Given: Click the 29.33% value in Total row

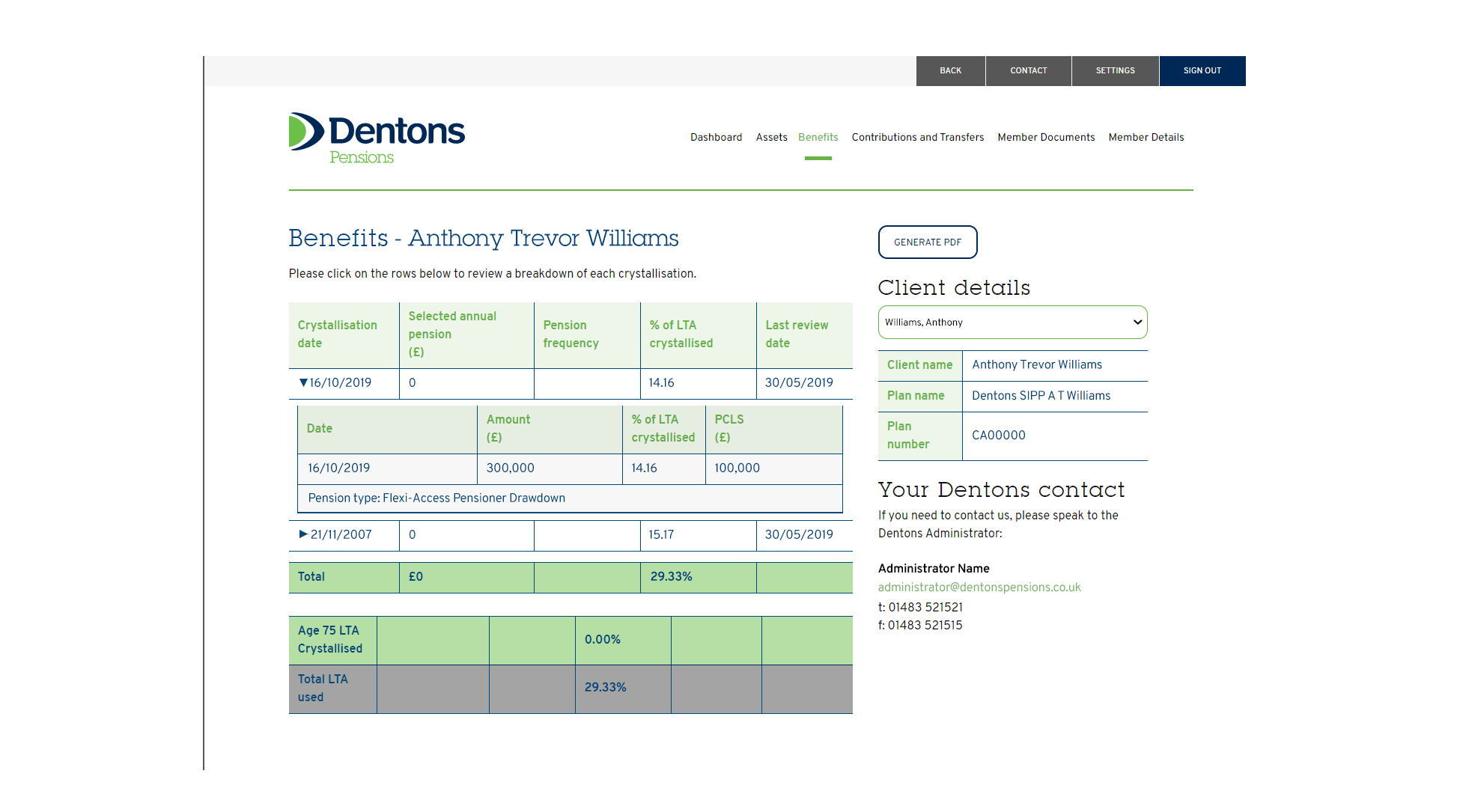Looking at the screenshot, I should 671,576.
